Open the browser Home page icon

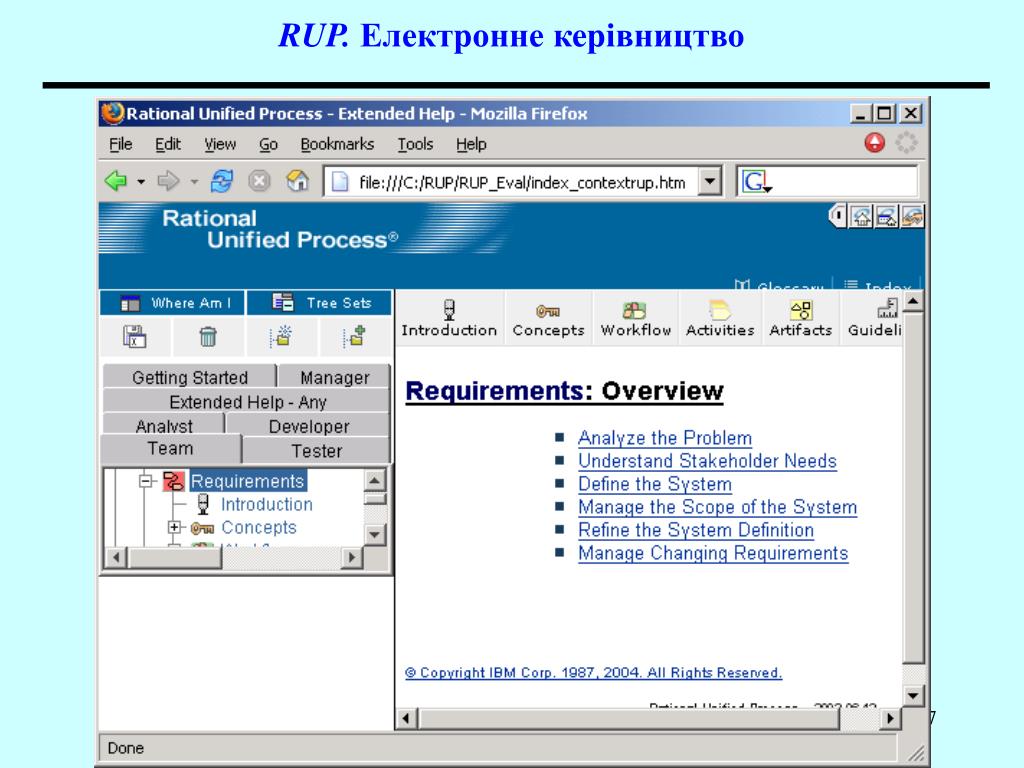pyautogui.click(x=298, y=181)
